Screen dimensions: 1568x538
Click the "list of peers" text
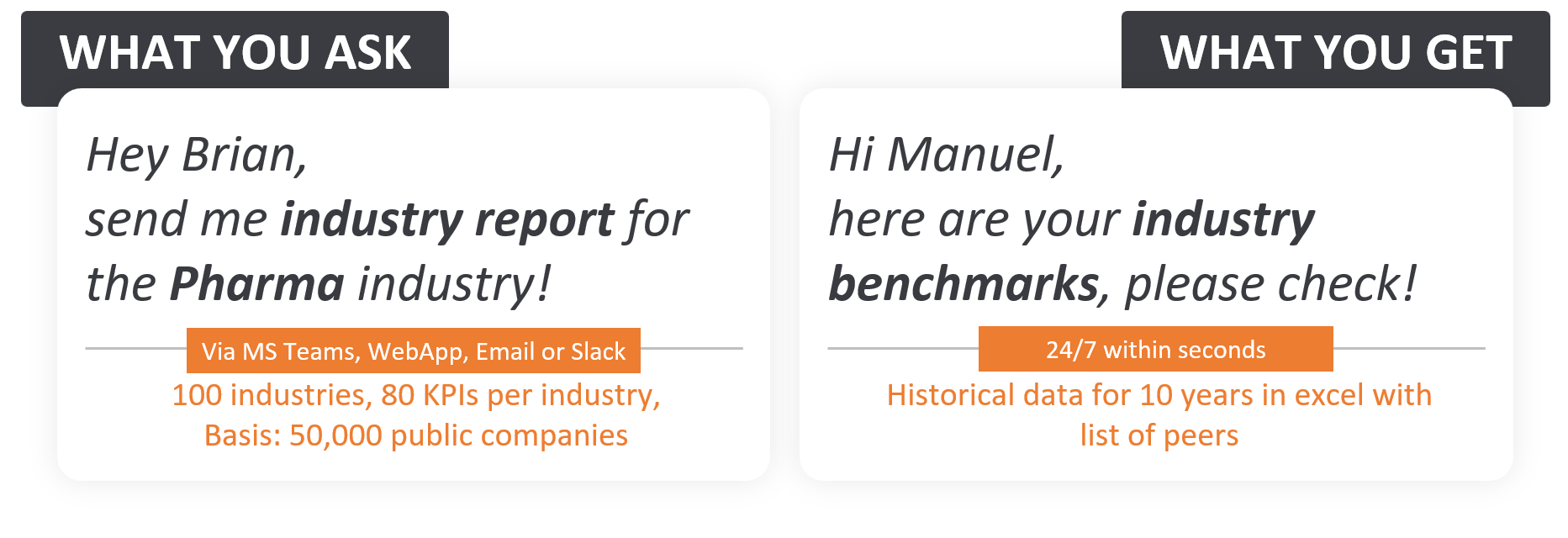pos(1159,435)
